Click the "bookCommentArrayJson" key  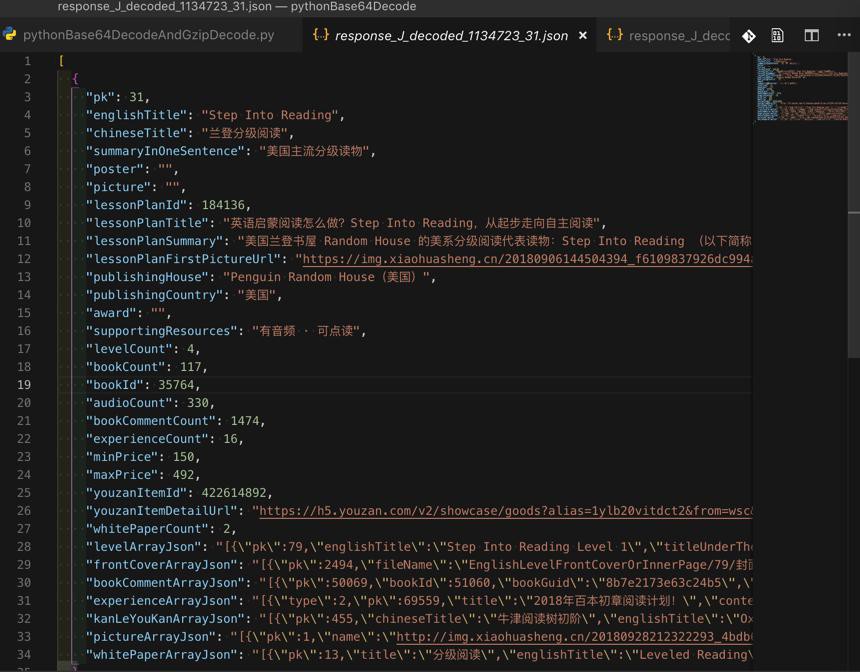pos(165,583)
